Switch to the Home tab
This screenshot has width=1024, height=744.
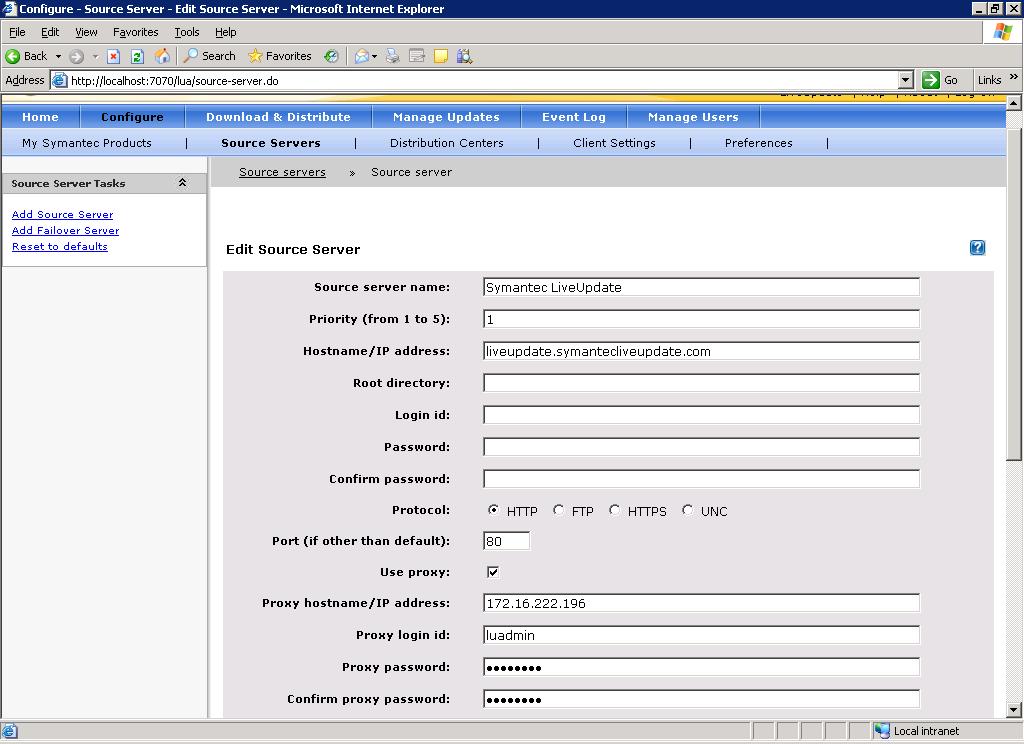pyautogui.click(x=40, y=117)
